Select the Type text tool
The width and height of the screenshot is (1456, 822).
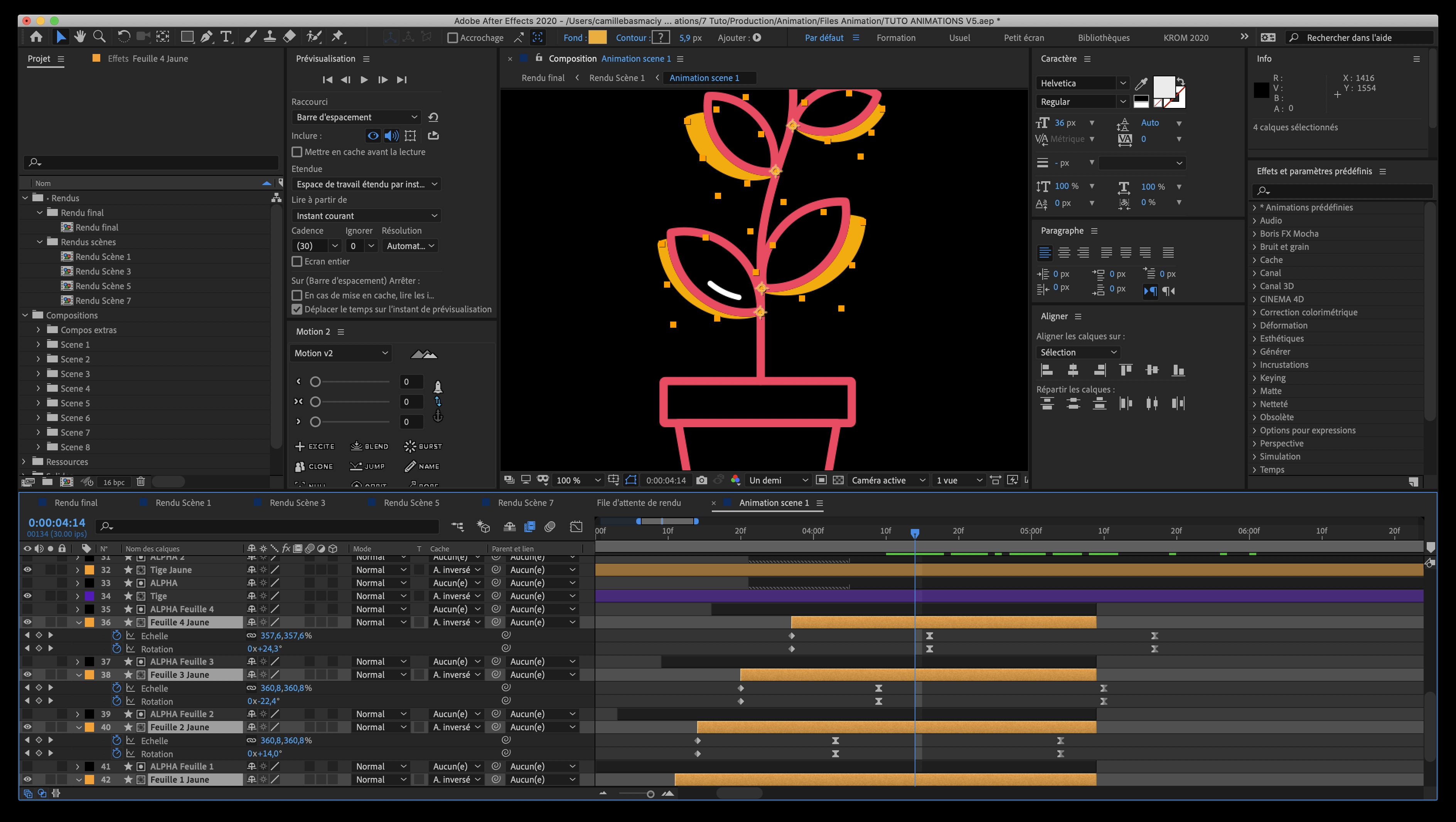[x=226, y=37]
